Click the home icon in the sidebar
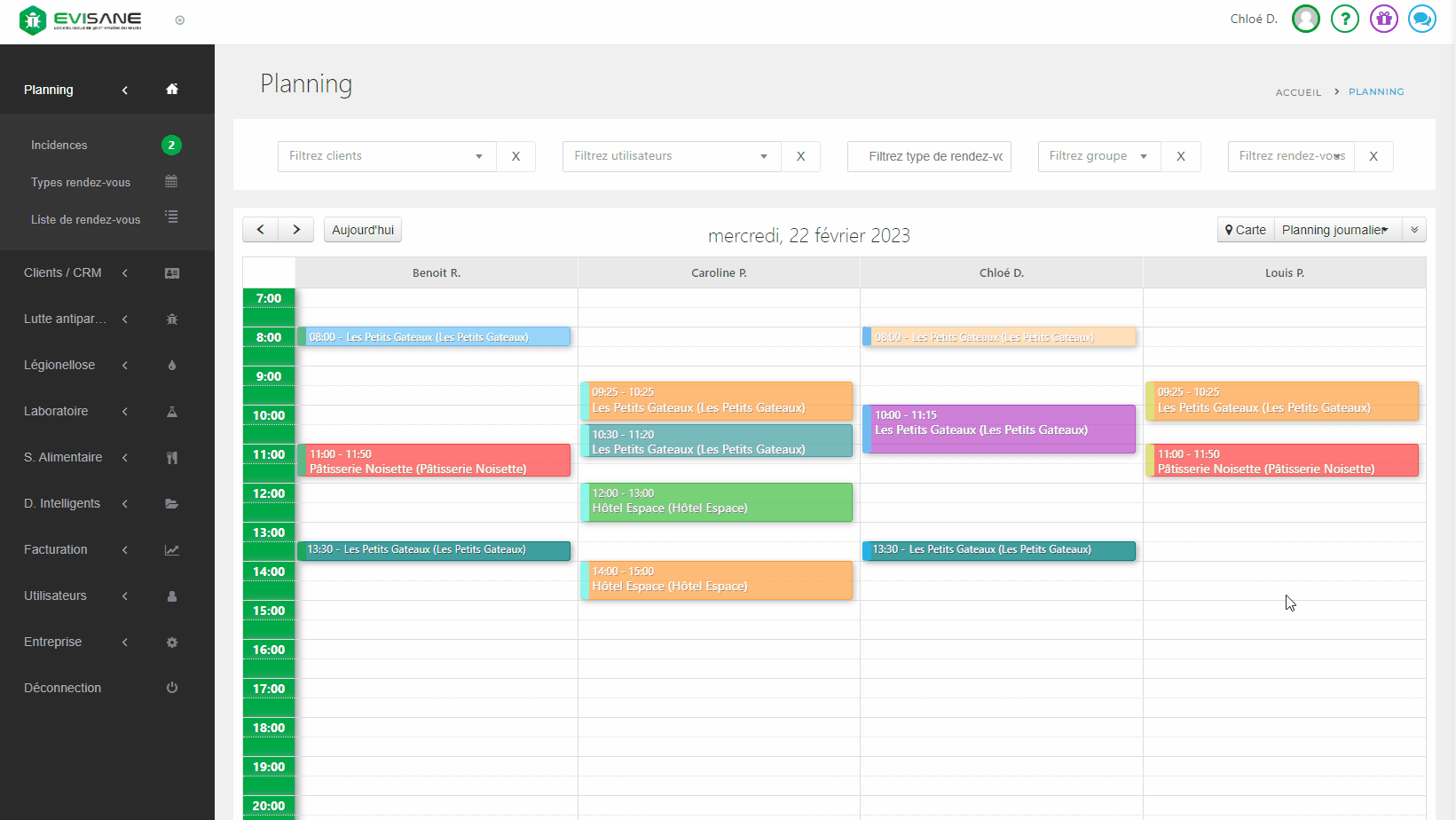Viewport: 1456px width, 820px height. 172,89
